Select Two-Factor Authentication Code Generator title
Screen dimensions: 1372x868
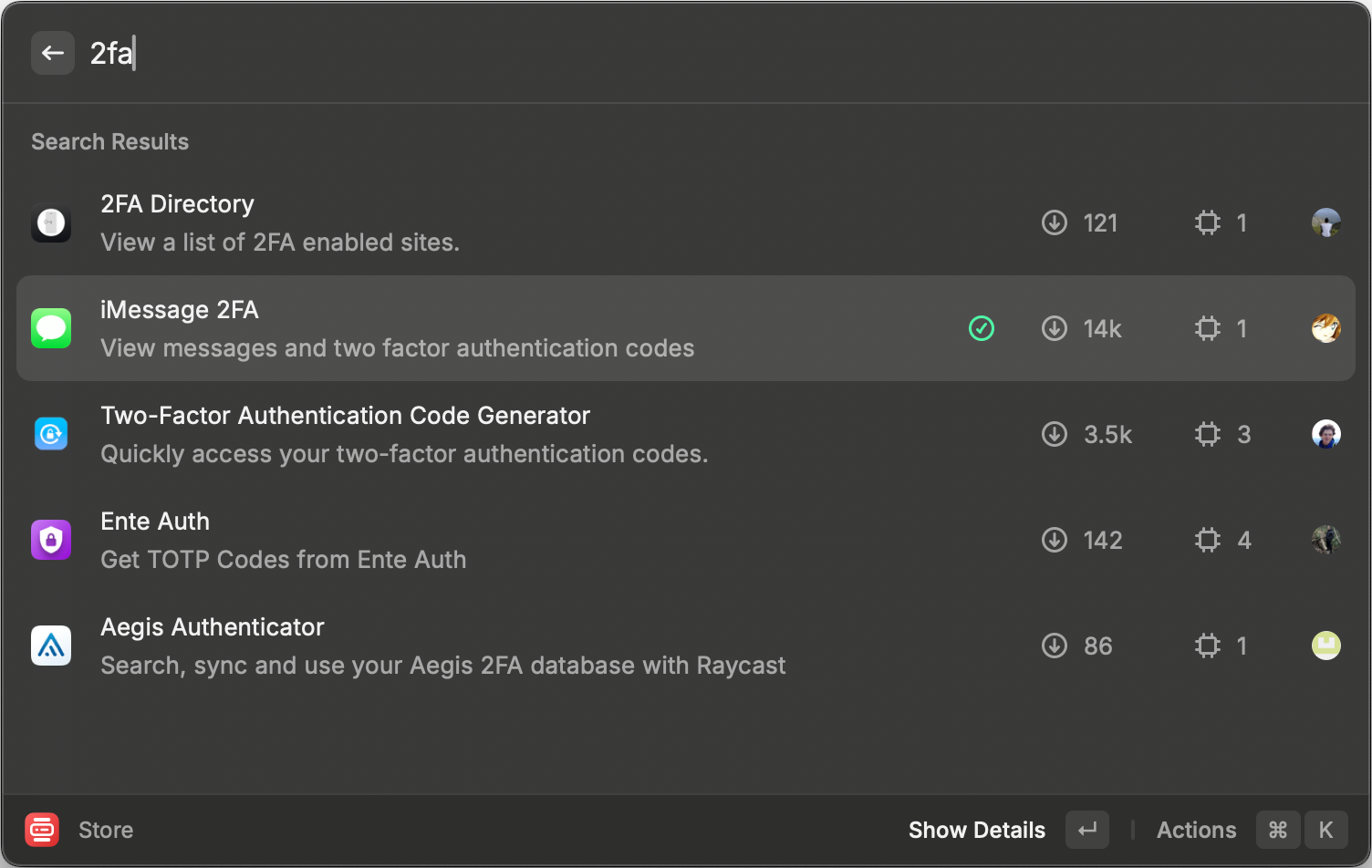coord(346,416)
